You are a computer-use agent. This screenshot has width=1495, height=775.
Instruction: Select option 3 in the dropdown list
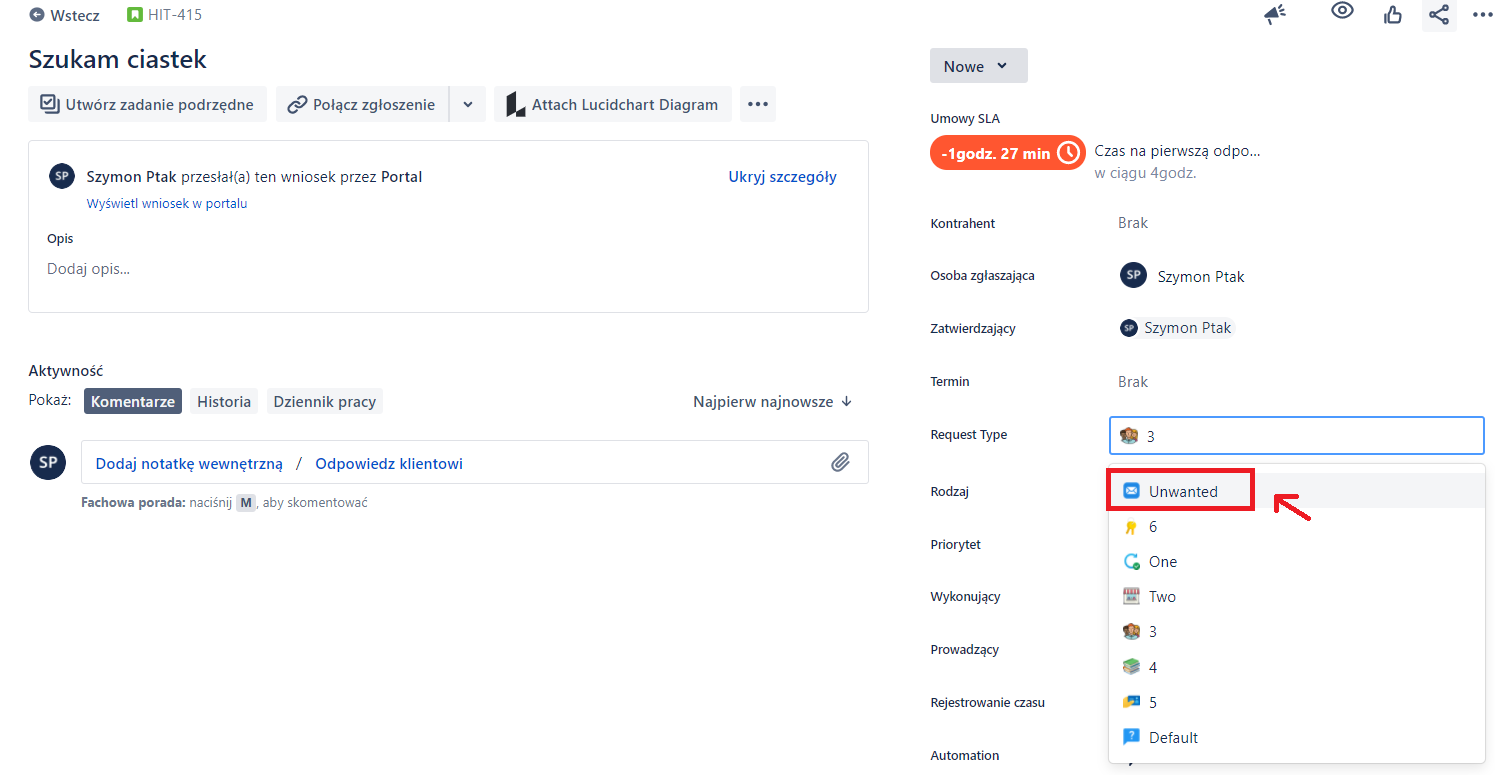(x=1297, y=631)
